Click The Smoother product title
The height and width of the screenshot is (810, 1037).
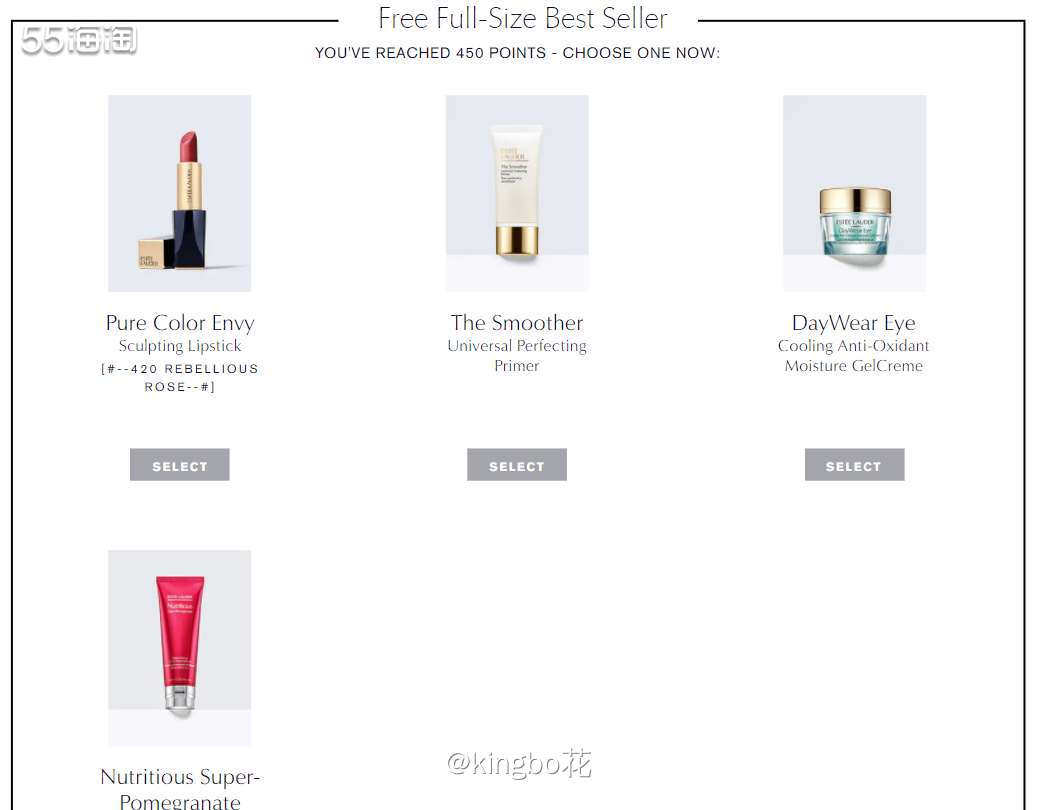[517, 323]
